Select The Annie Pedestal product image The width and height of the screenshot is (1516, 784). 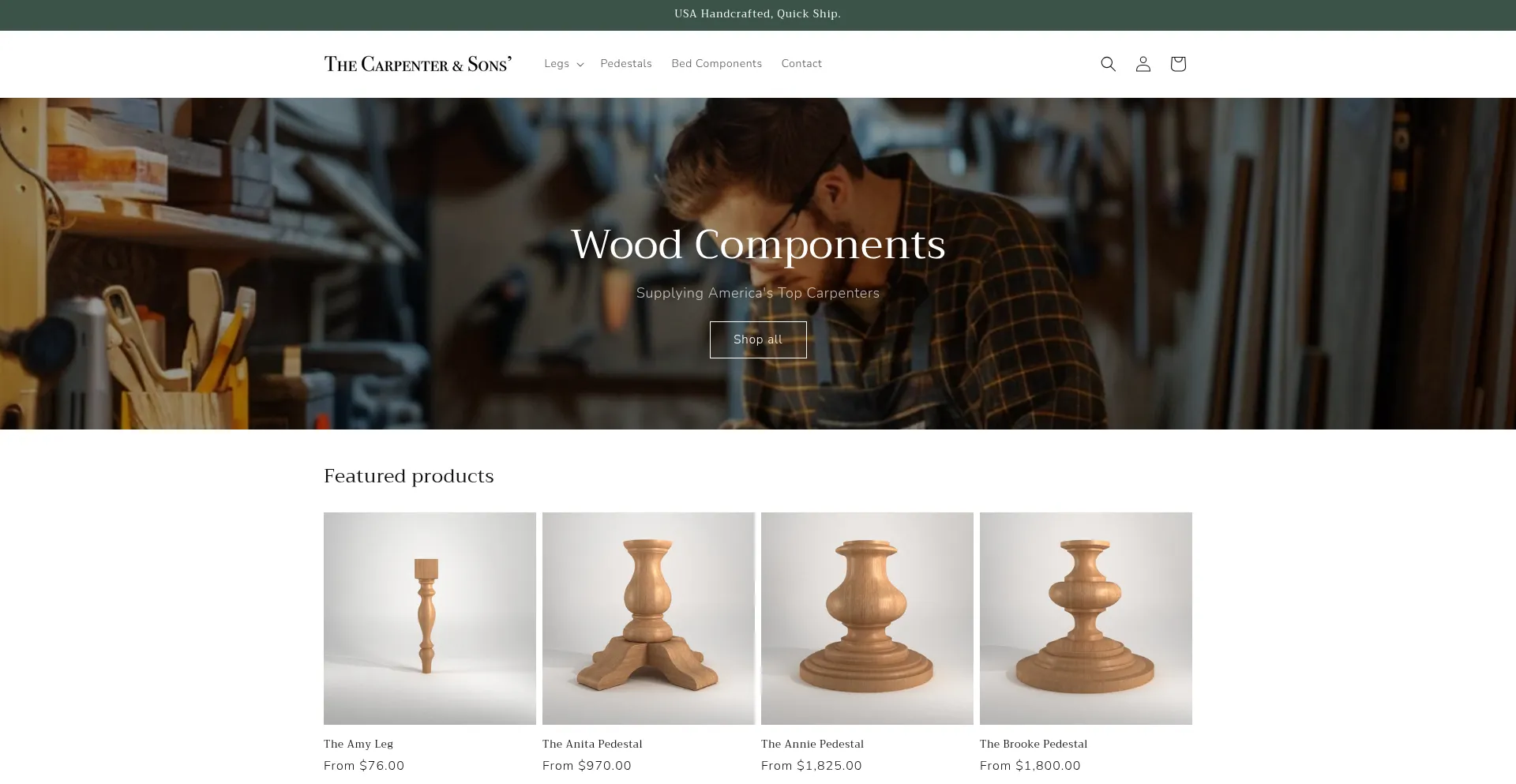867,618
